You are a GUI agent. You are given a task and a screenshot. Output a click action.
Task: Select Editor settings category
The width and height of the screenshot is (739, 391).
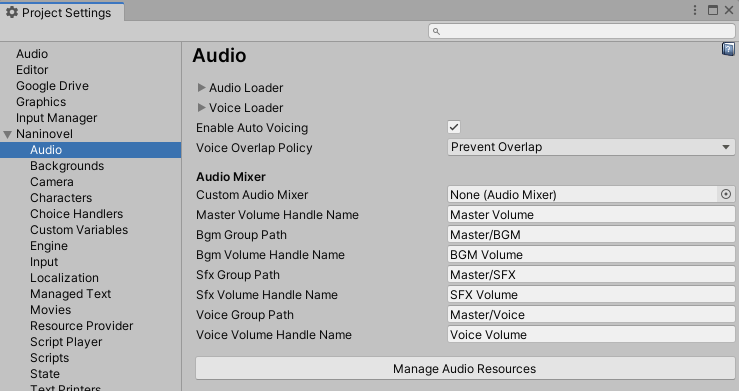click(32, 70)
